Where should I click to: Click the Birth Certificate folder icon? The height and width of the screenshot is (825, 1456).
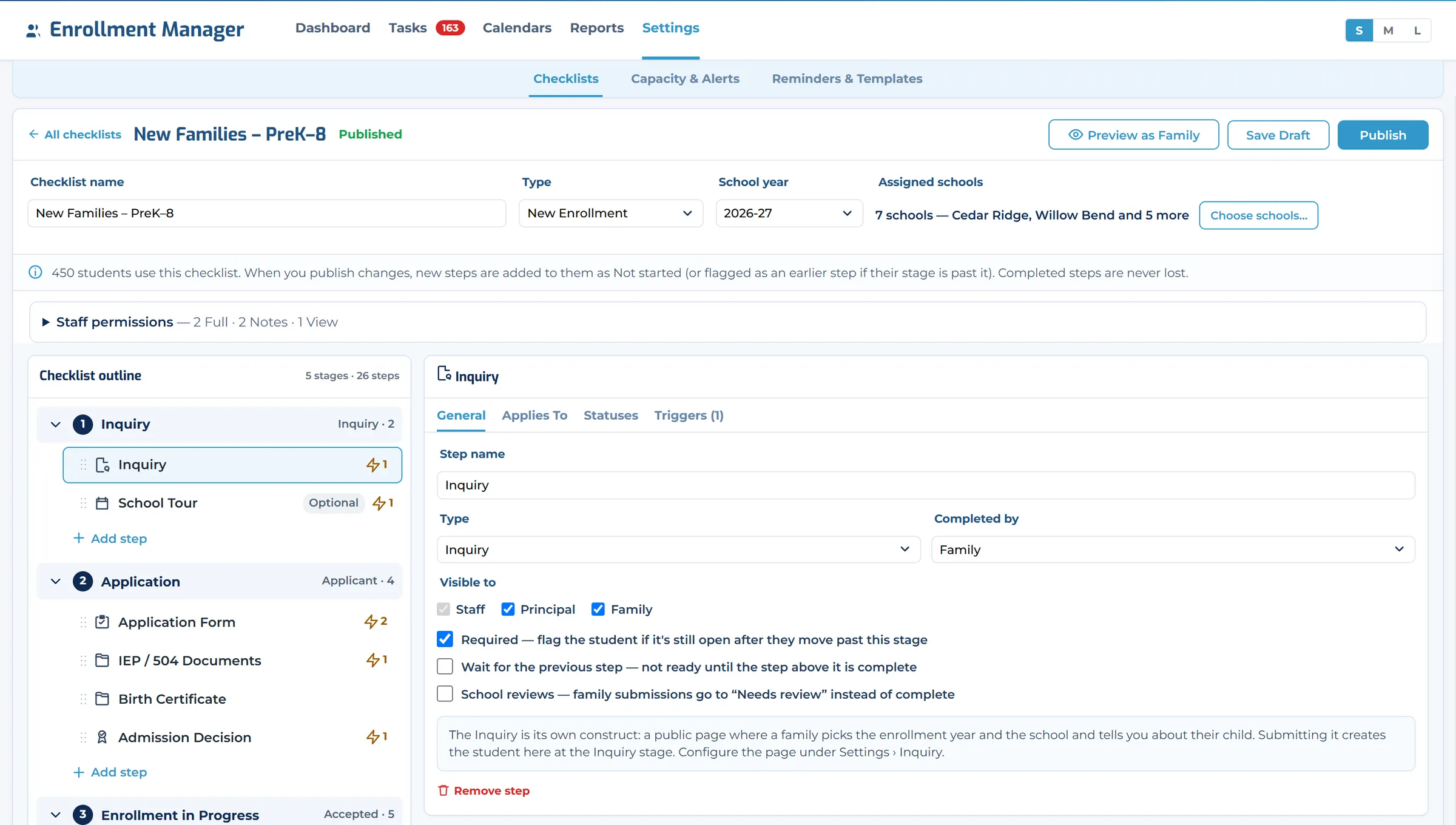coord(103,699)
